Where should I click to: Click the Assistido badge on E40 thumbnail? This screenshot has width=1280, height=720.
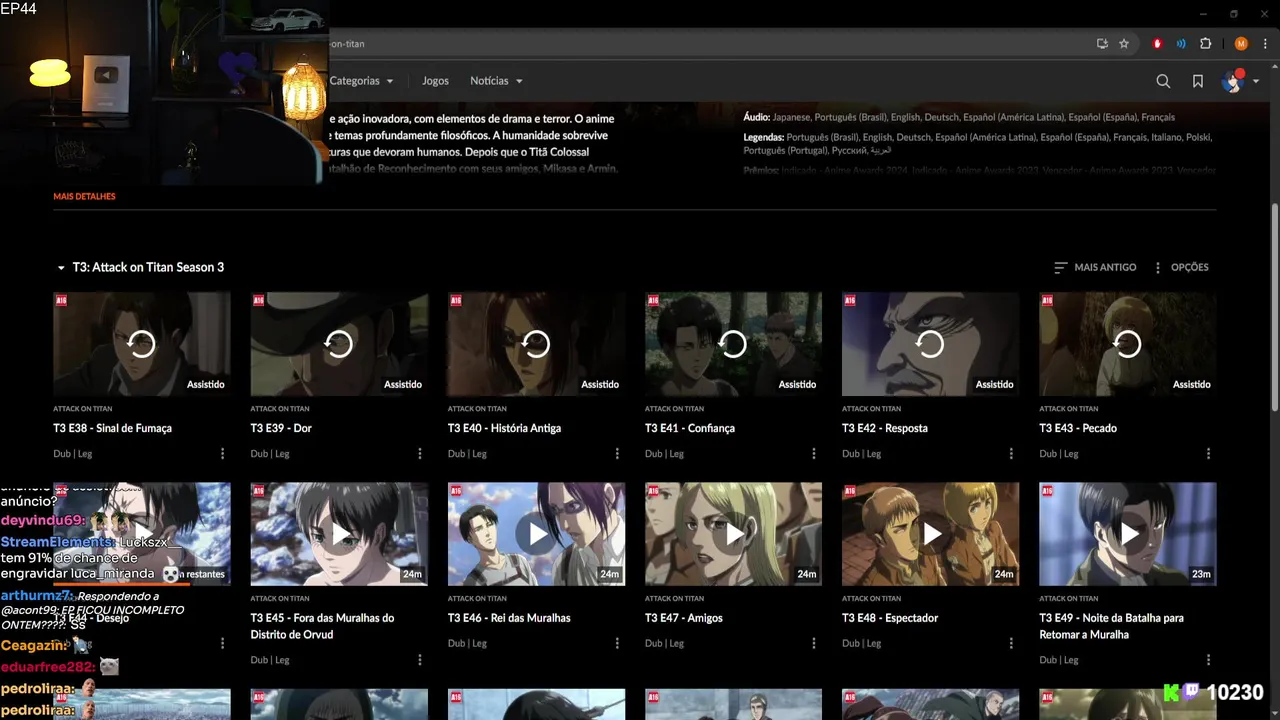coord(600,384)
